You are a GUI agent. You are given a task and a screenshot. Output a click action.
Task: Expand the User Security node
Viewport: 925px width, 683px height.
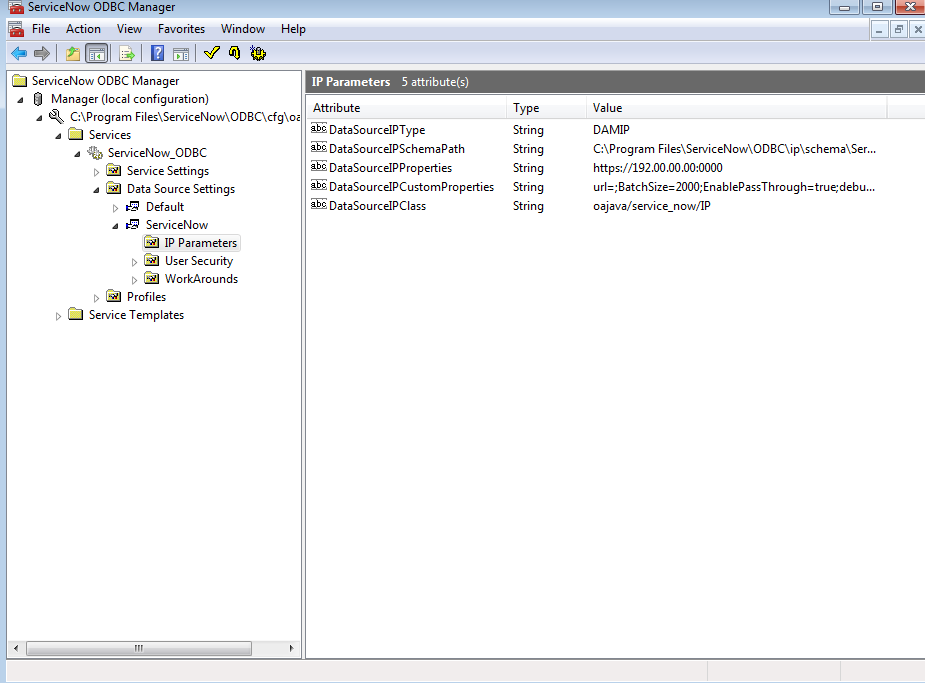(135, 262)
